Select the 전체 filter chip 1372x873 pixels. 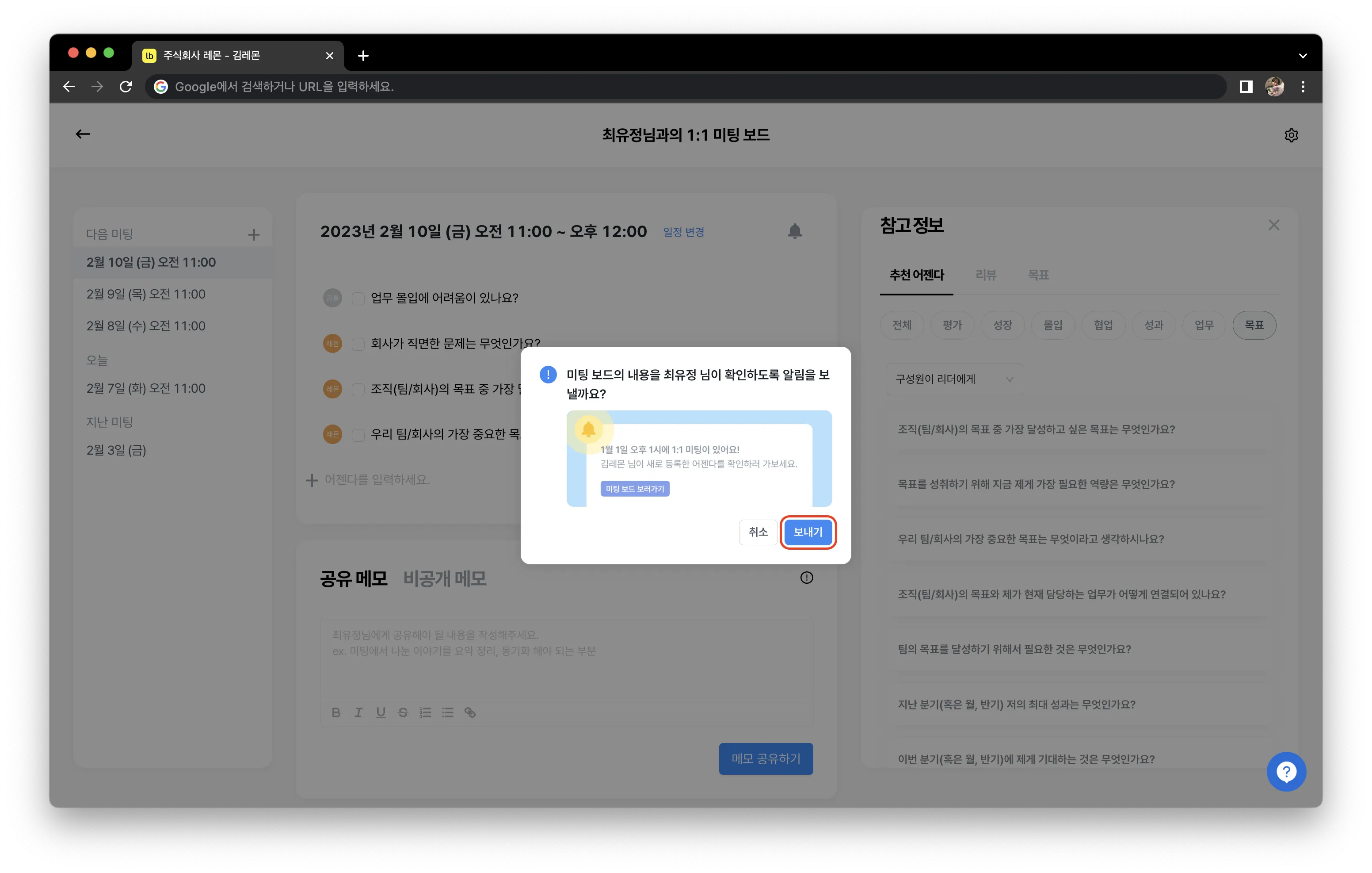[x=901, y=325]
